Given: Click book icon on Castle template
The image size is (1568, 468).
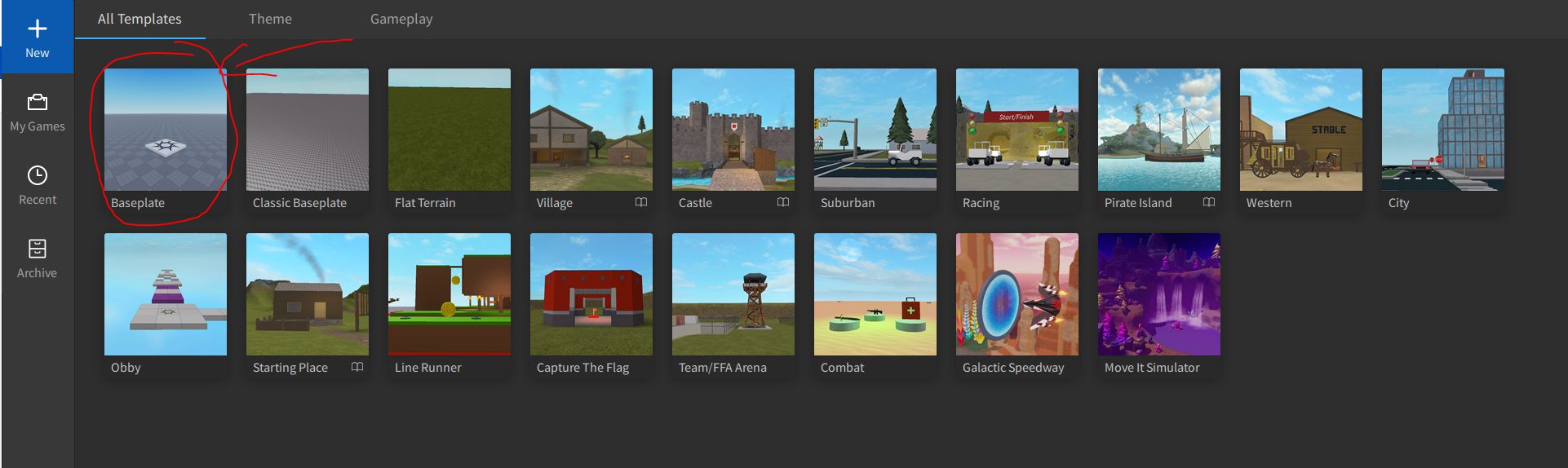Looking at the screenshot, I should pos(783,202).
